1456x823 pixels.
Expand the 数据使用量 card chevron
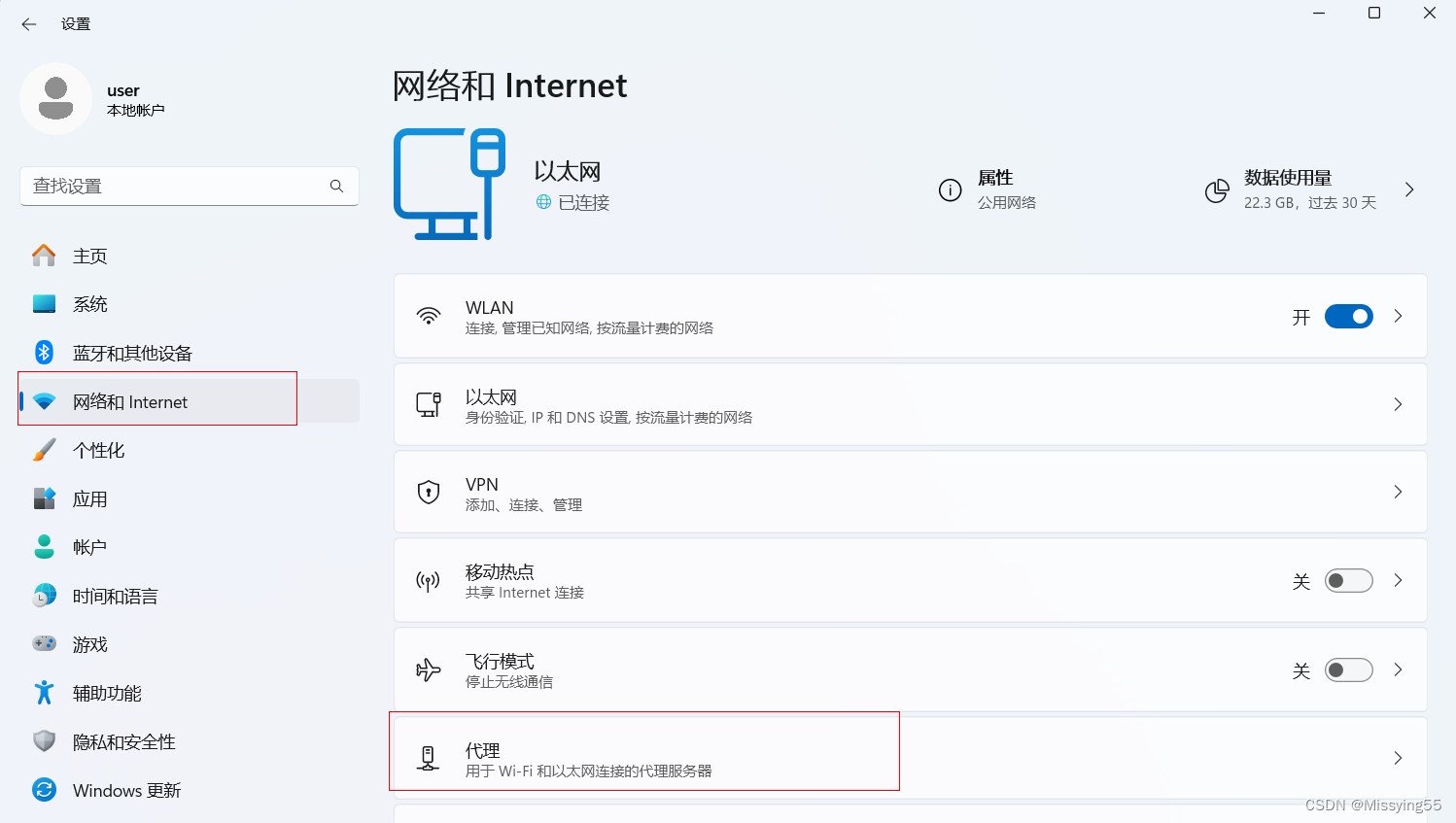click(1409, 190)
